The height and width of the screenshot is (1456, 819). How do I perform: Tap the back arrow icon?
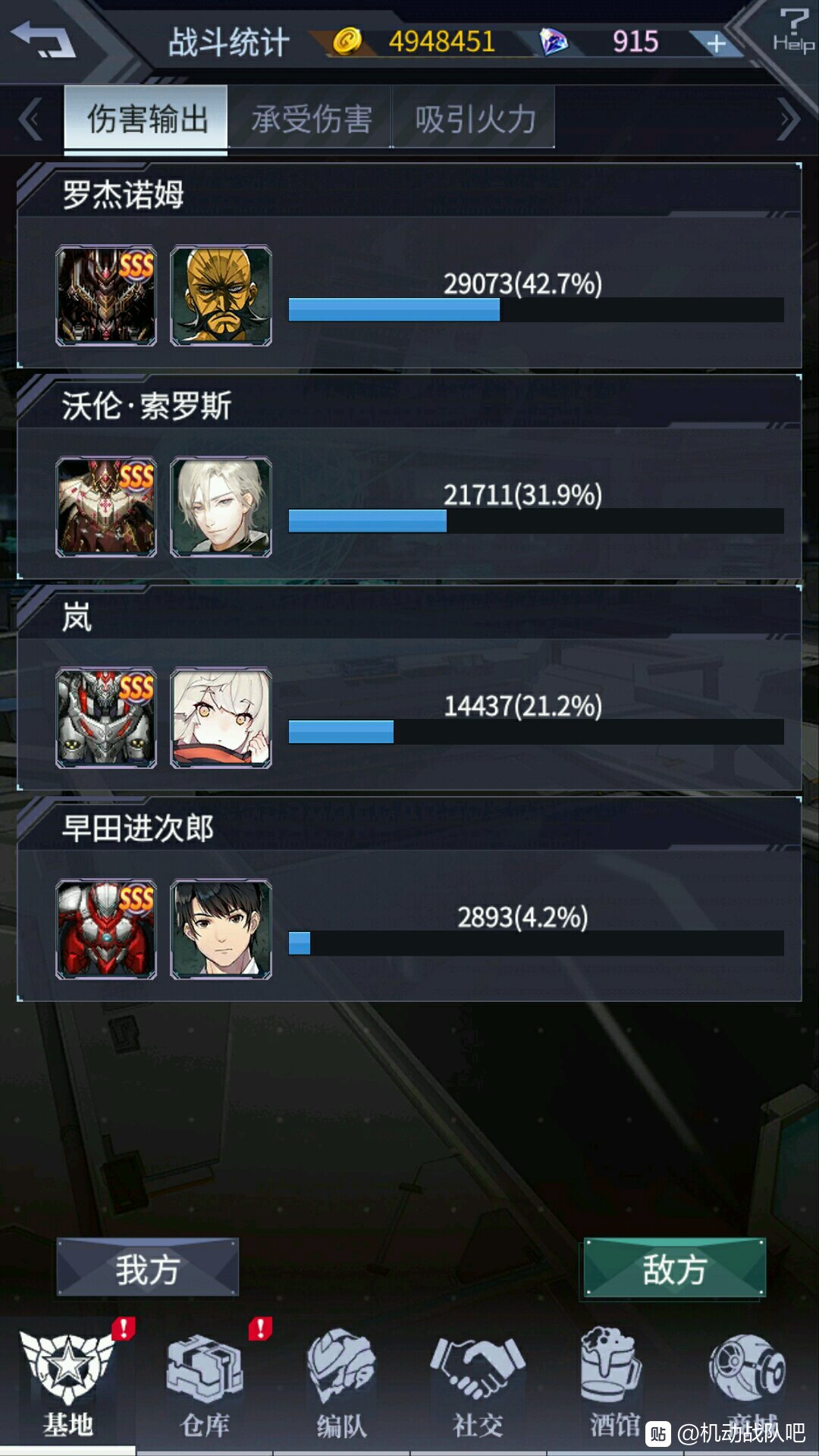pyautogui.click(x=42, y=39)
